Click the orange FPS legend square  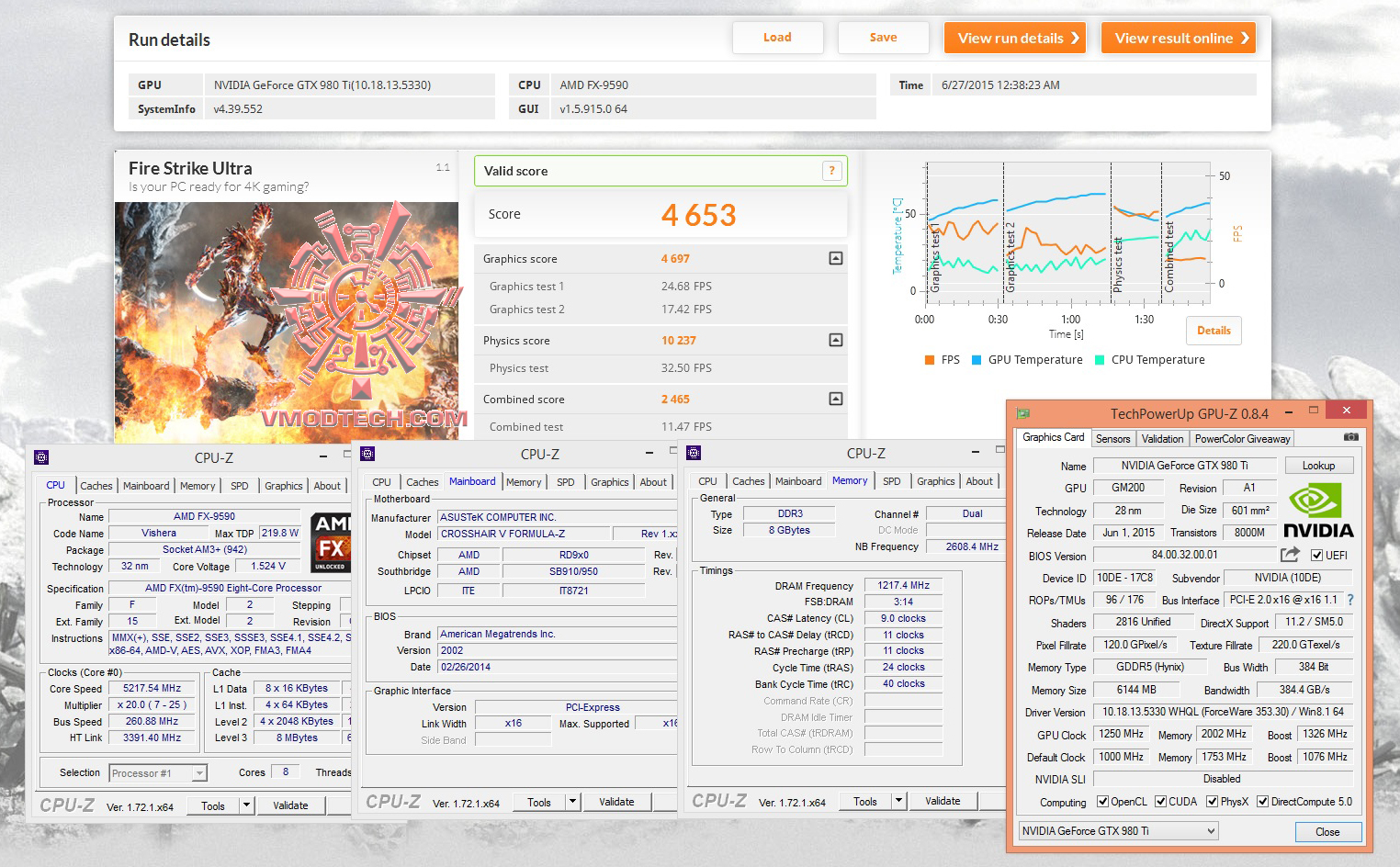pos(930,360)
